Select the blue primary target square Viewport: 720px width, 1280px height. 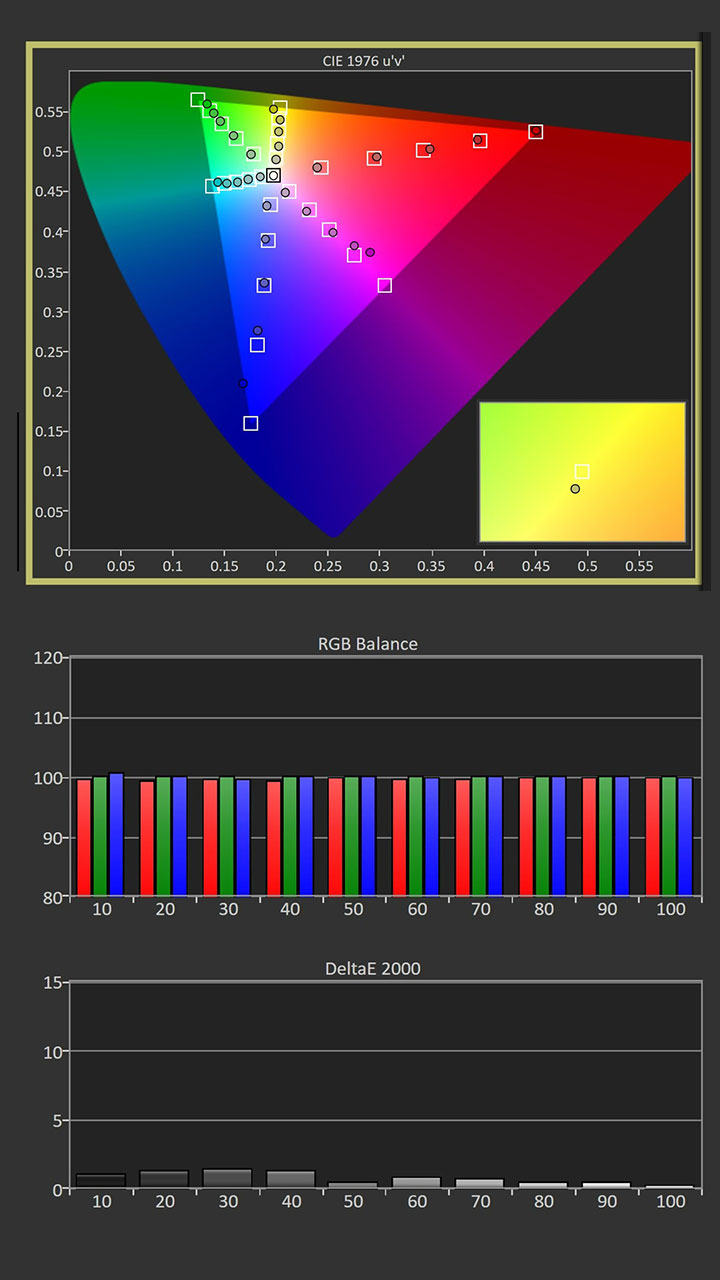(251, 423)
